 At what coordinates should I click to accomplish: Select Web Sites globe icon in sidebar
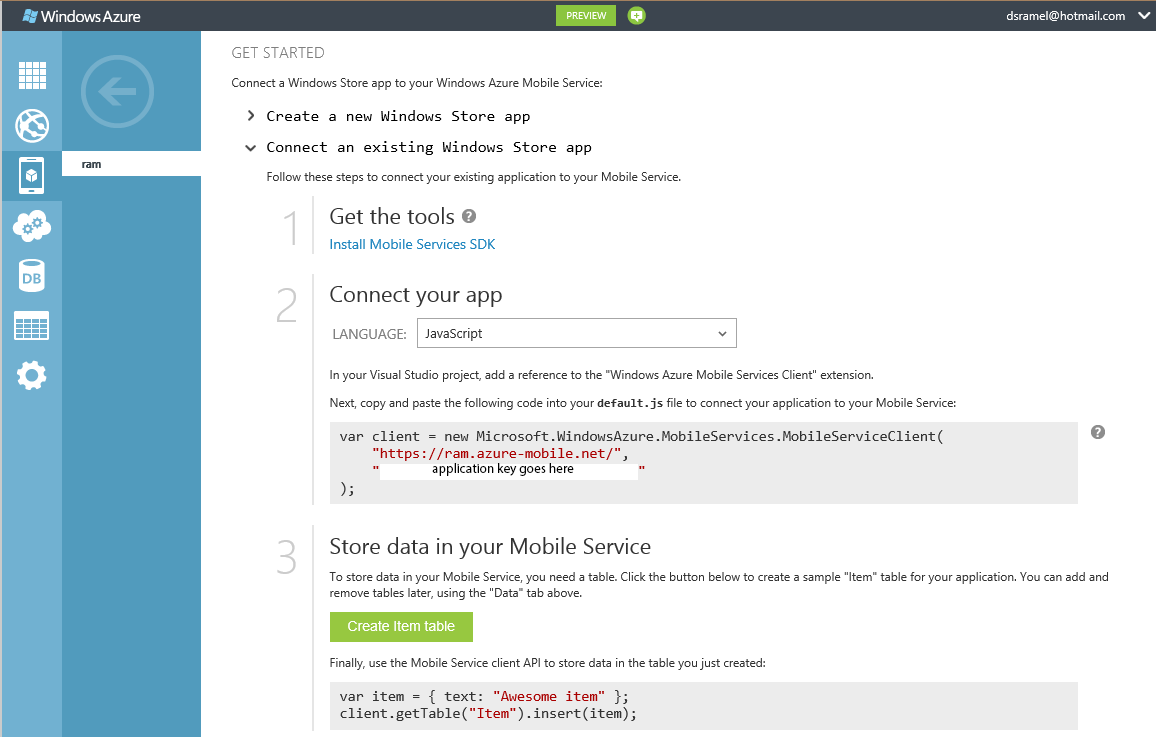click(32, 126)
